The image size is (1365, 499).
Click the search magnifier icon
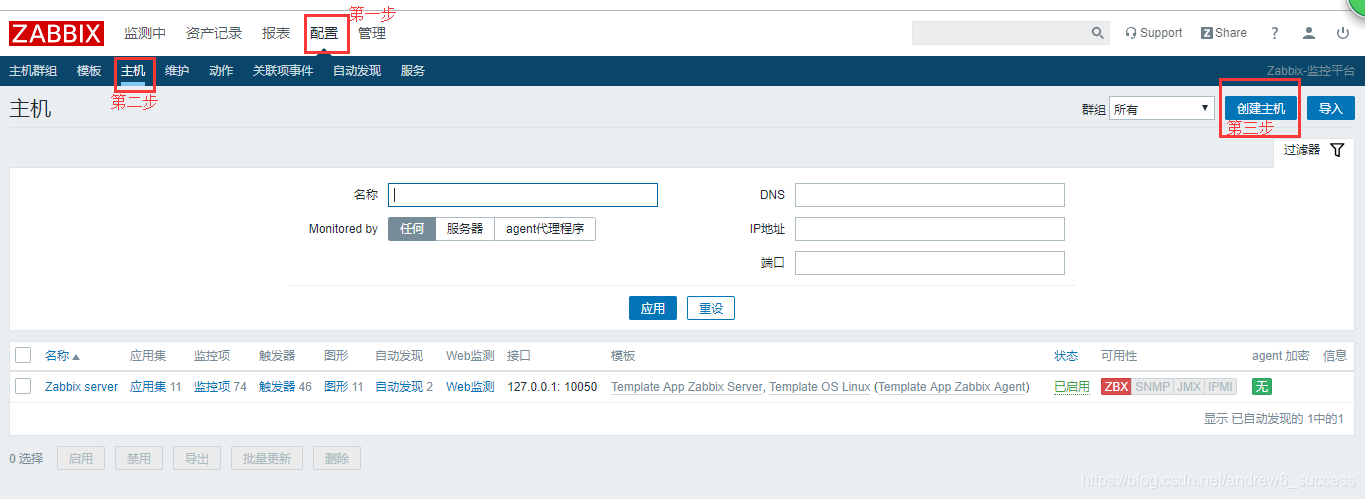point(1097,33)
